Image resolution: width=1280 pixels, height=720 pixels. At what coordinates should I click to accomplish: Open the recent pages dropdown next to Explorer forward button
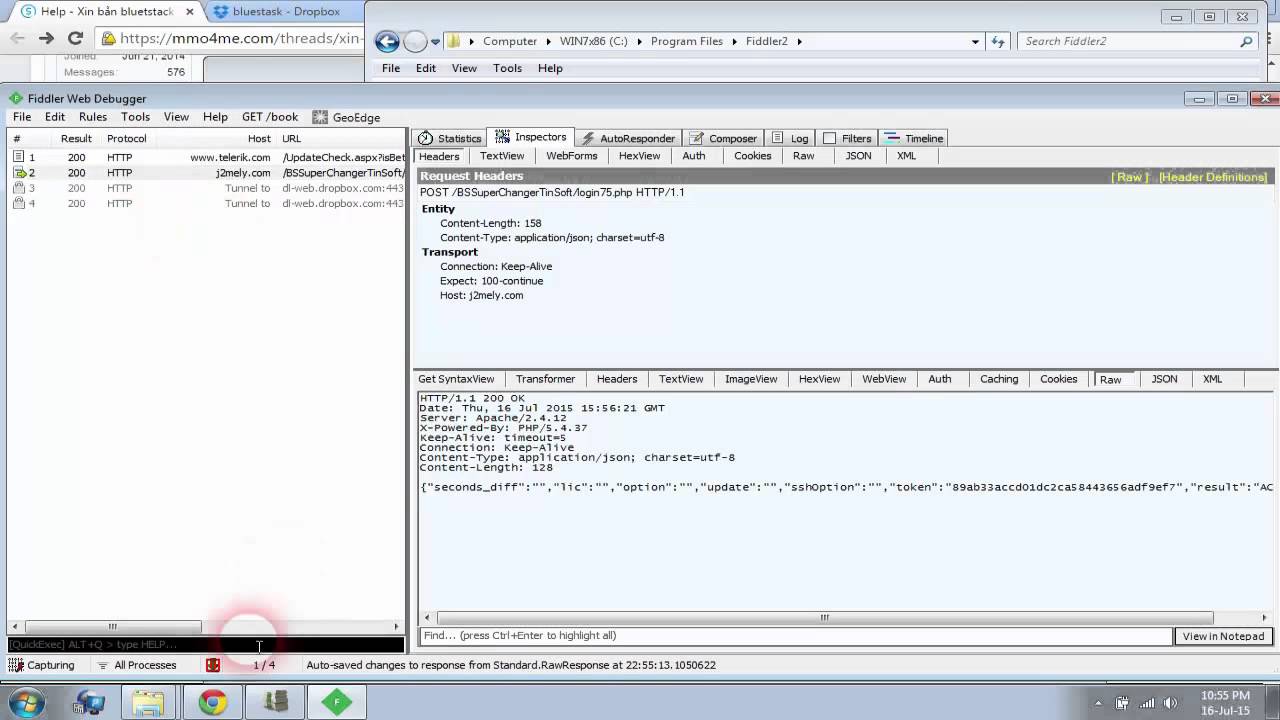point(436,42)
